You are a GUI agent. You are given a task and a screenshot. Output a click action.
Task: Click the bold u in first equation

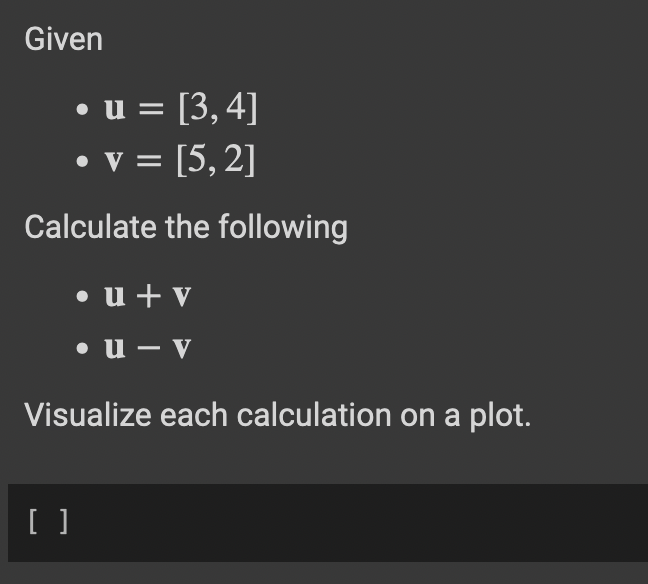coord(114,108)
